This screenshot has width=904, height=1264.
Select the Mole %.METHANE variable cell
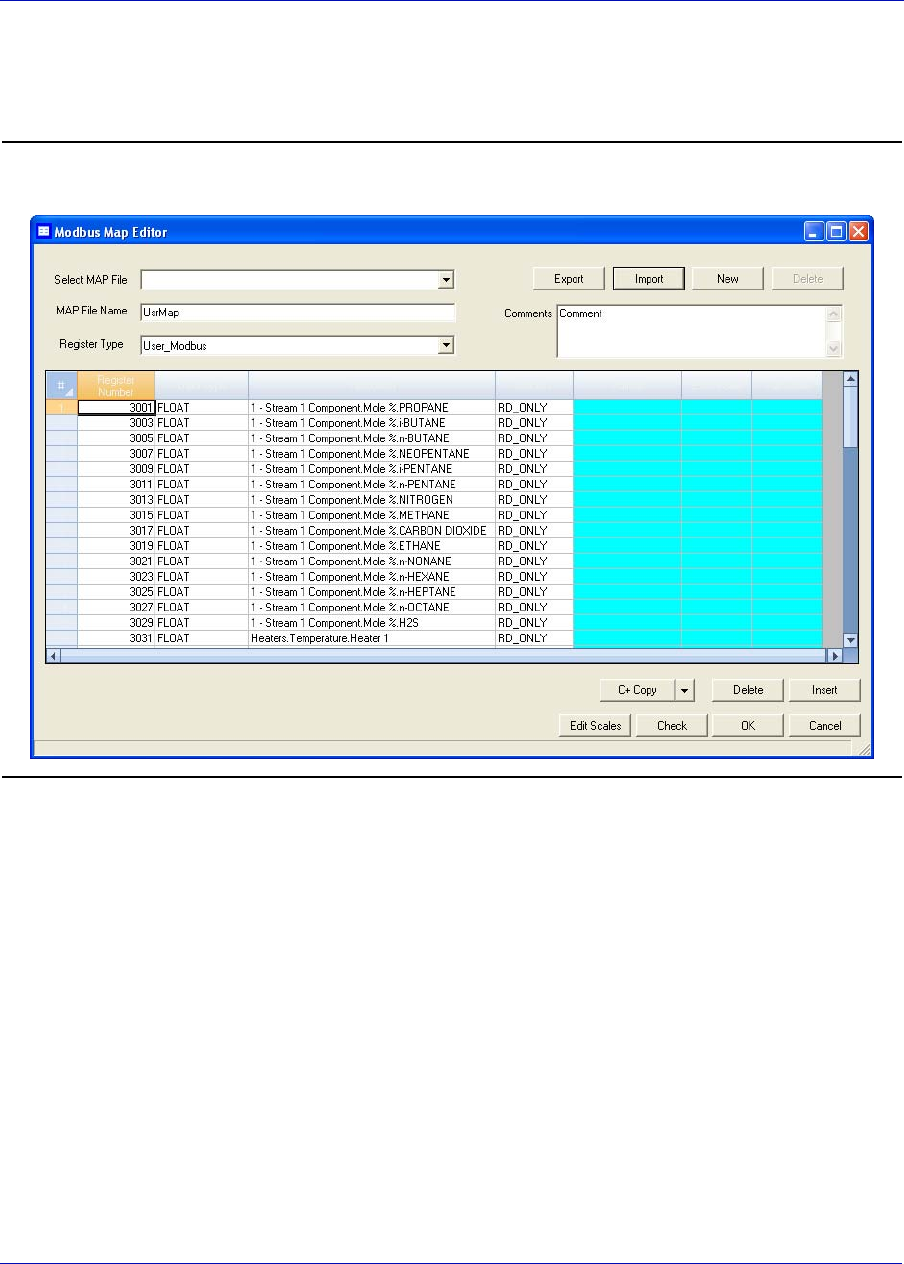pos(372,515)
